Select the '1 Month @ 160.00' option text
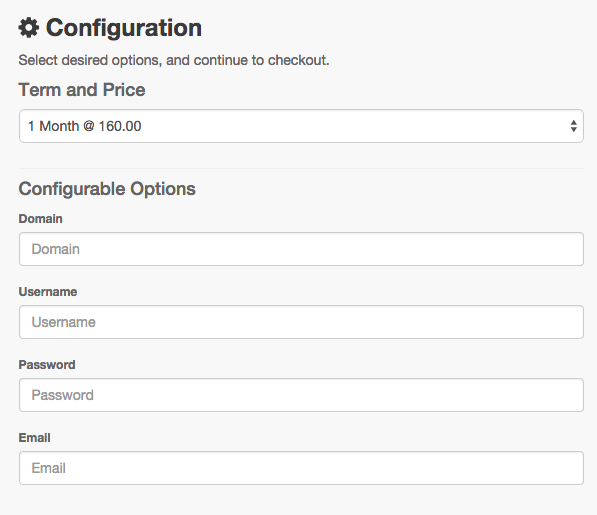The image size is (597, 515). pyautogui.click(x=85, y=126)
